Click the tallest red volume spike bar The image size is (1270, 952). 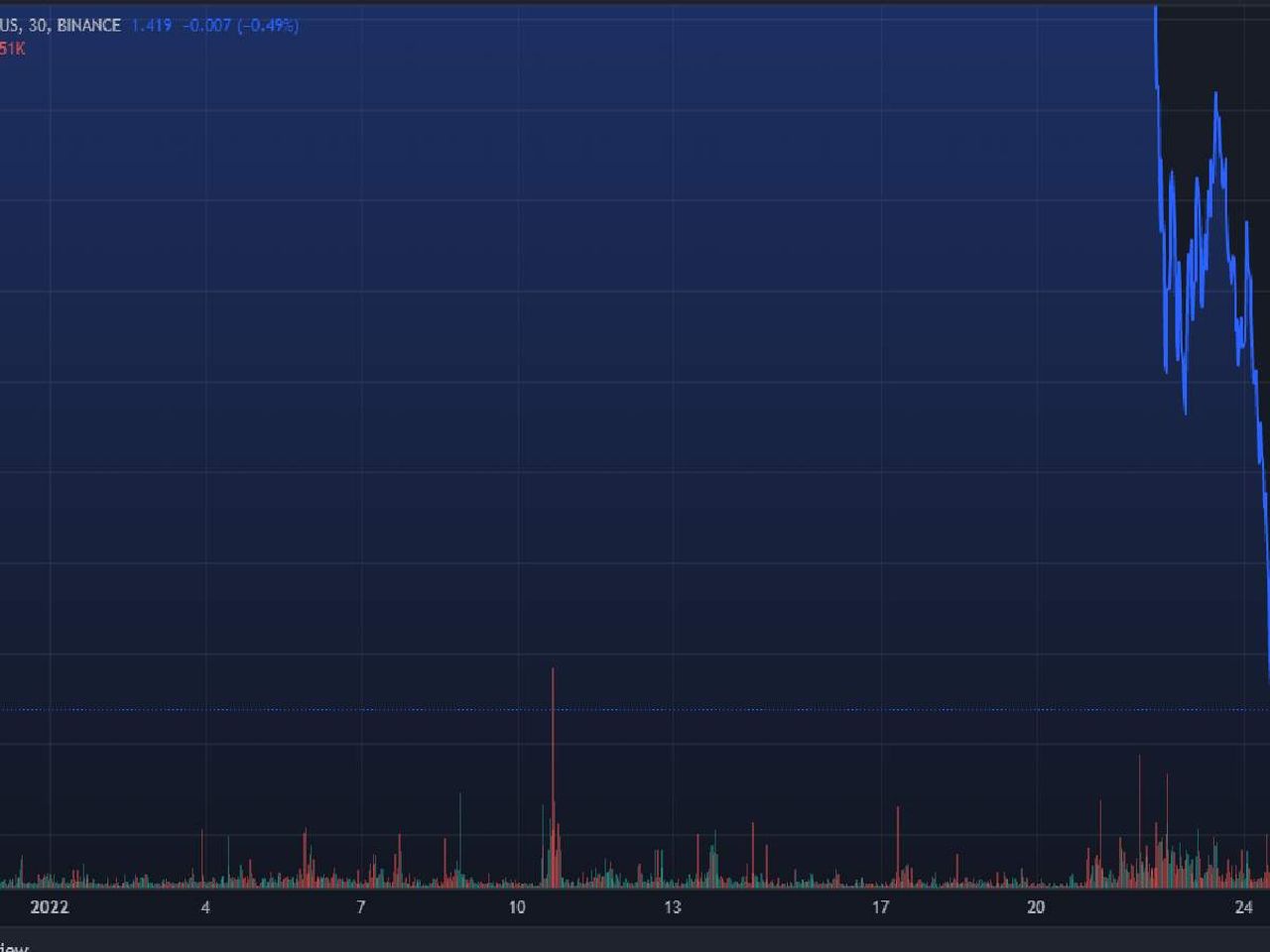pyautogui.click(x=553, y=777)
